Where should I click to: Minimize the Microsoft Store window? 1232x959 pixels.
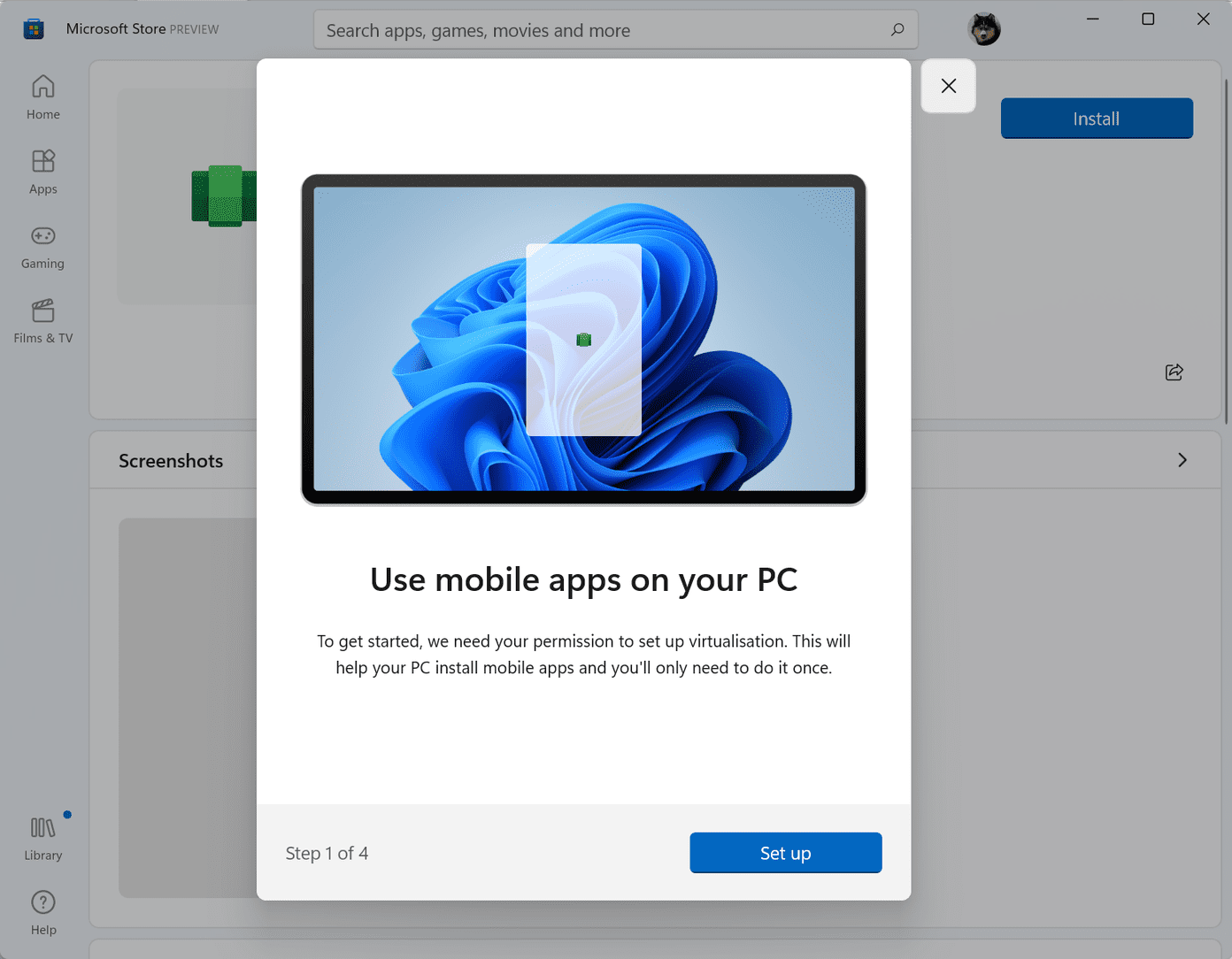(x=1093, y=19)
